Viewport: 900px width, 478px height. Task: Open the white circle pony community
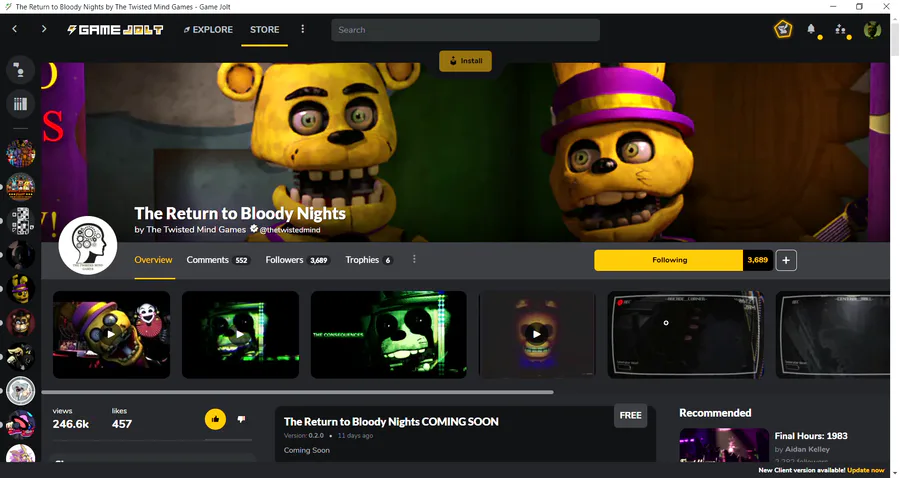coord(21,391)
